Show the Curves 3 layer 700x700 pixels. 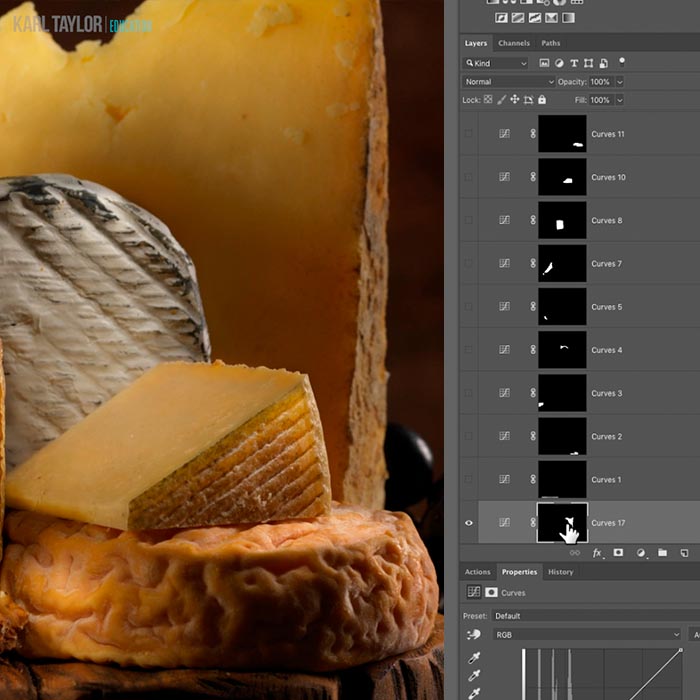point(469,393)
